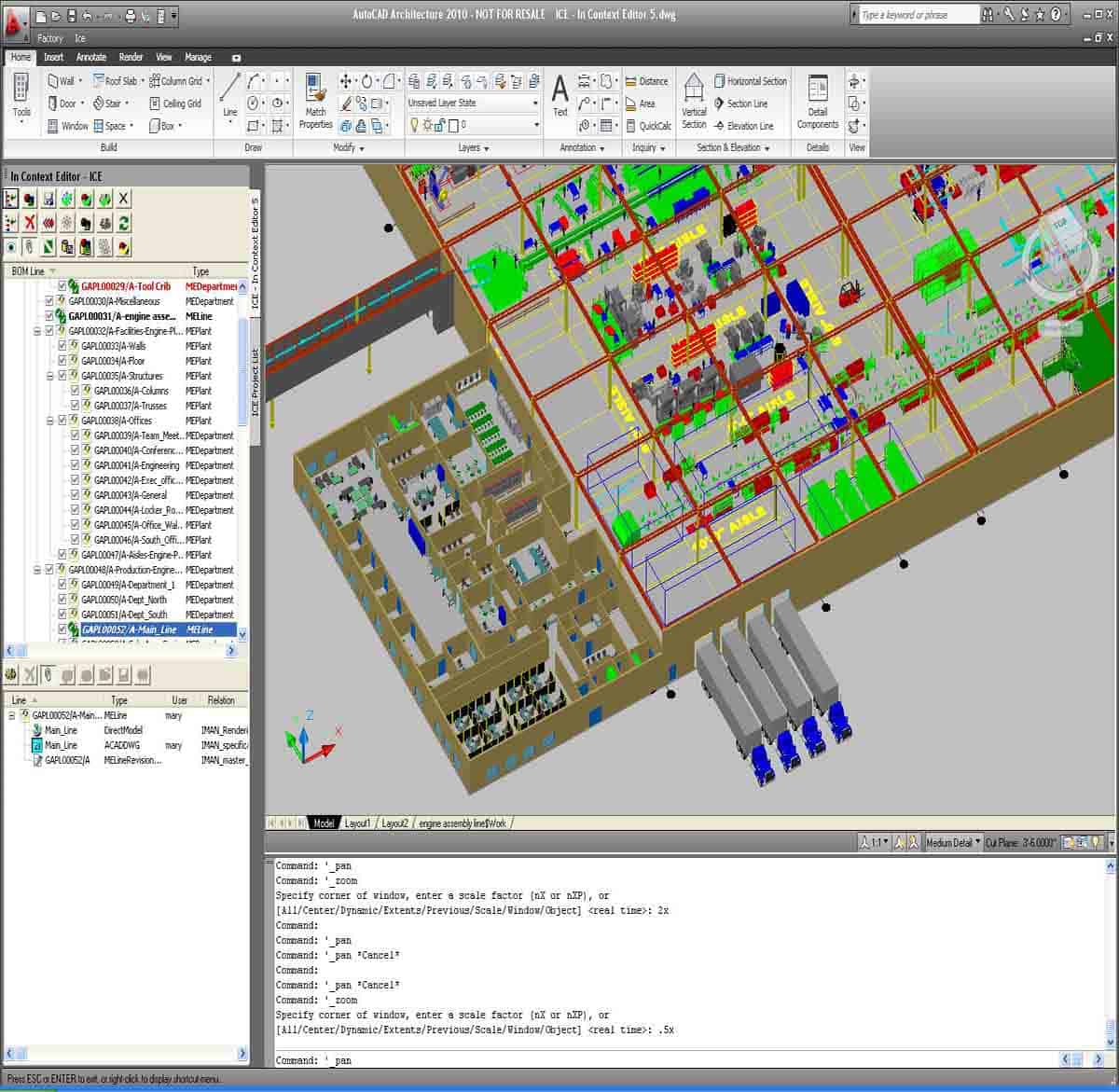Viewport: 1119px width, 1092px height.
Task: Collapse GAPL00048/A-Production-Engine node
Action: coord(38,570)
